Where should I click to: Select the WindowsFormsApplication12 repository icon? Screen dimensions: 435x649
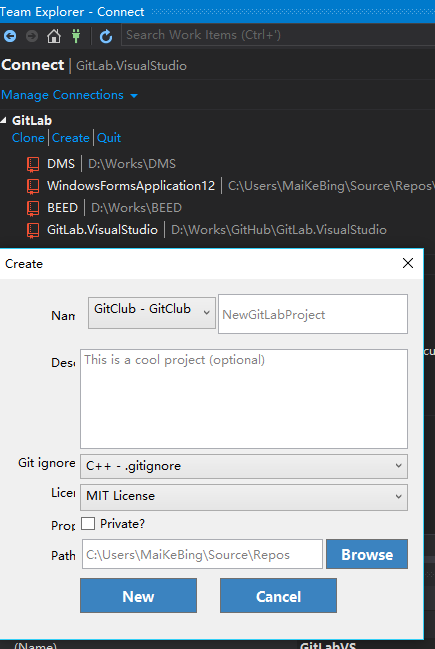pyautogui.click(x=33, y=186)
